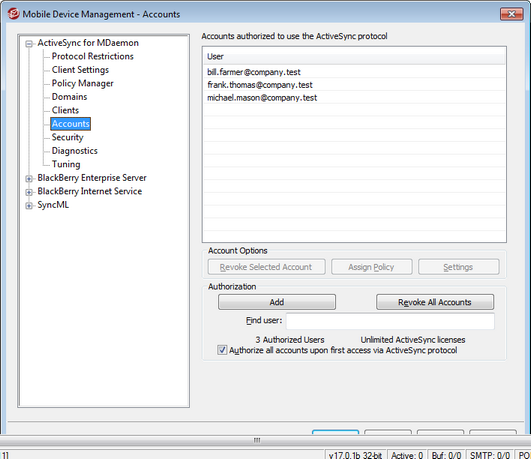
Task: Click the Add authorization button
Action: click(x=277, y=302)
